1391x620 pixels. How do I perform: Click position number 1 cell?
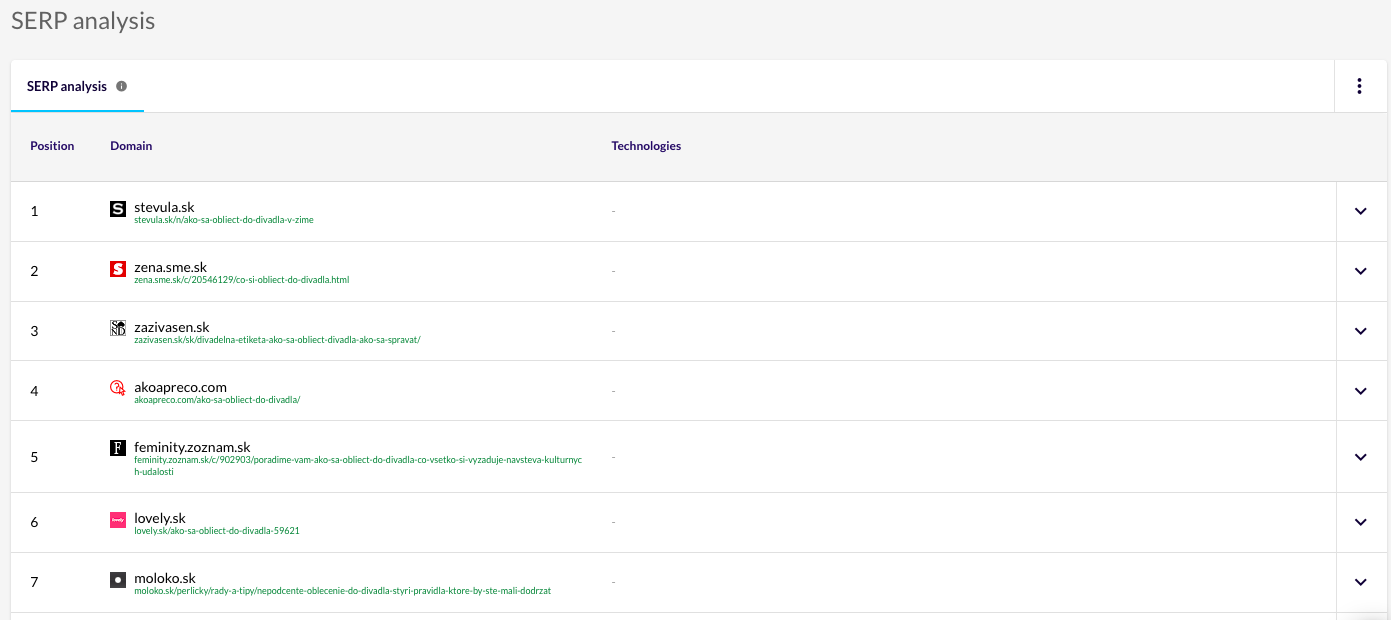pyautogui.click(x=34, y=211)
